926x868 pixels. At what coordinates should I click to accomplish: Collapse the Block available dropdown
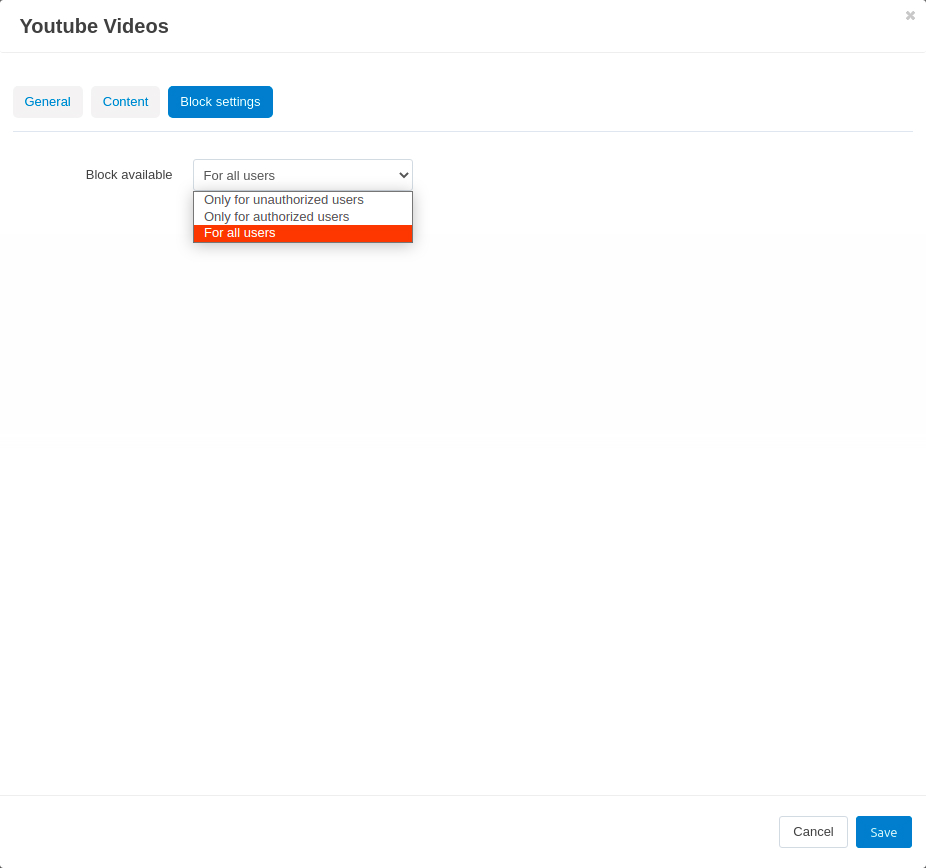pos(303,175)
